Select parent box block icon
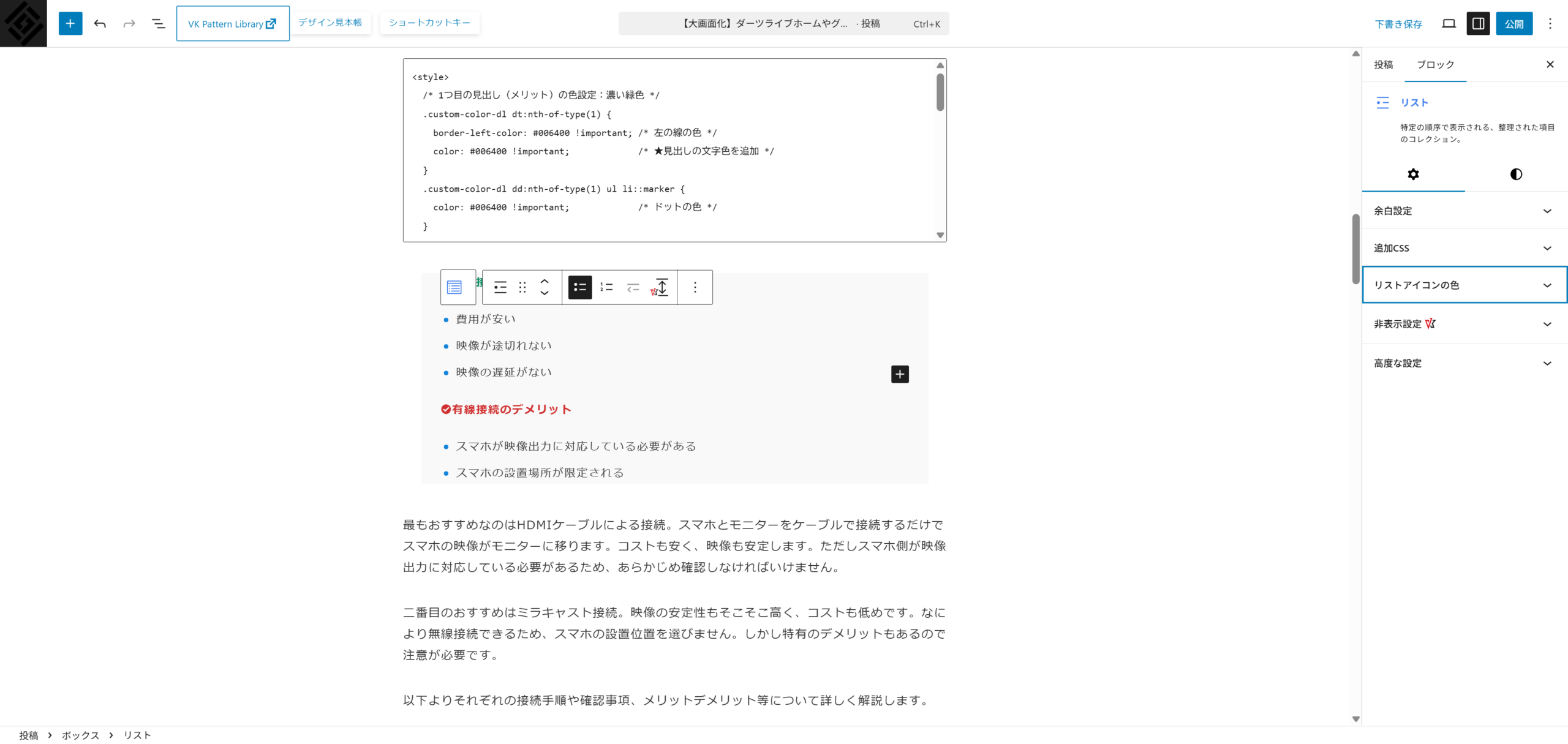Image resolution: width=1568 pixels, height=744 pixels. pyautogui.click(x=454, y=287)
